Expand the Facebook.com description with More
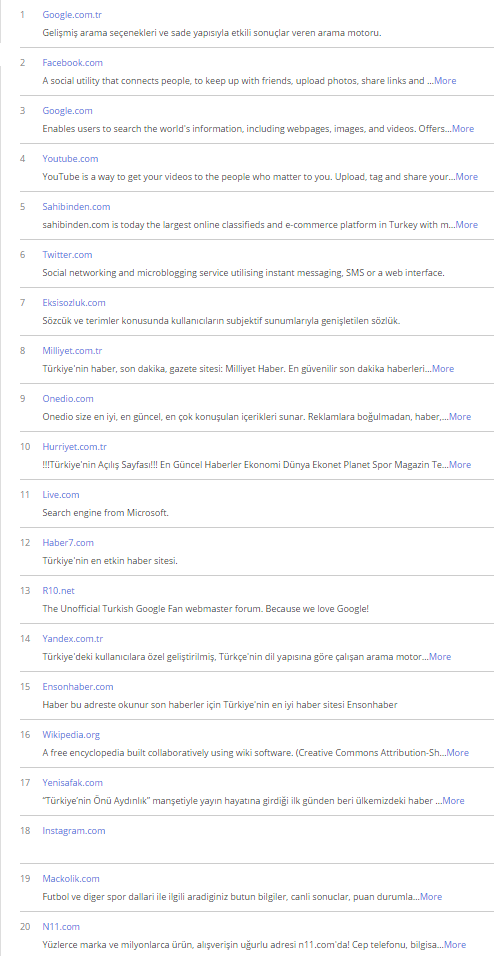The width and height of the screenshot is (494, 956). [x=445, y=80]
